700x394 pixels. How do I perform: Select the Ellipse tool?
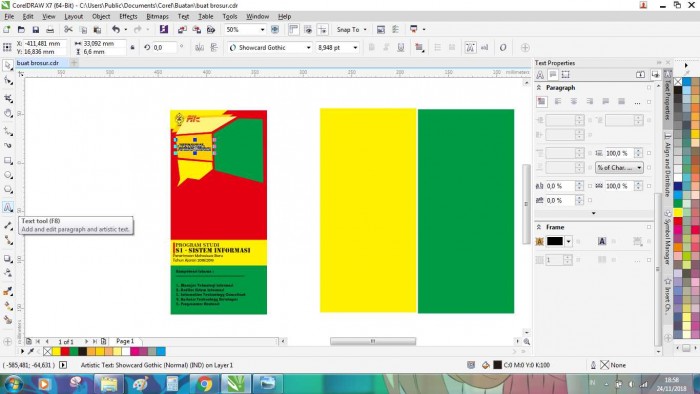8,175
